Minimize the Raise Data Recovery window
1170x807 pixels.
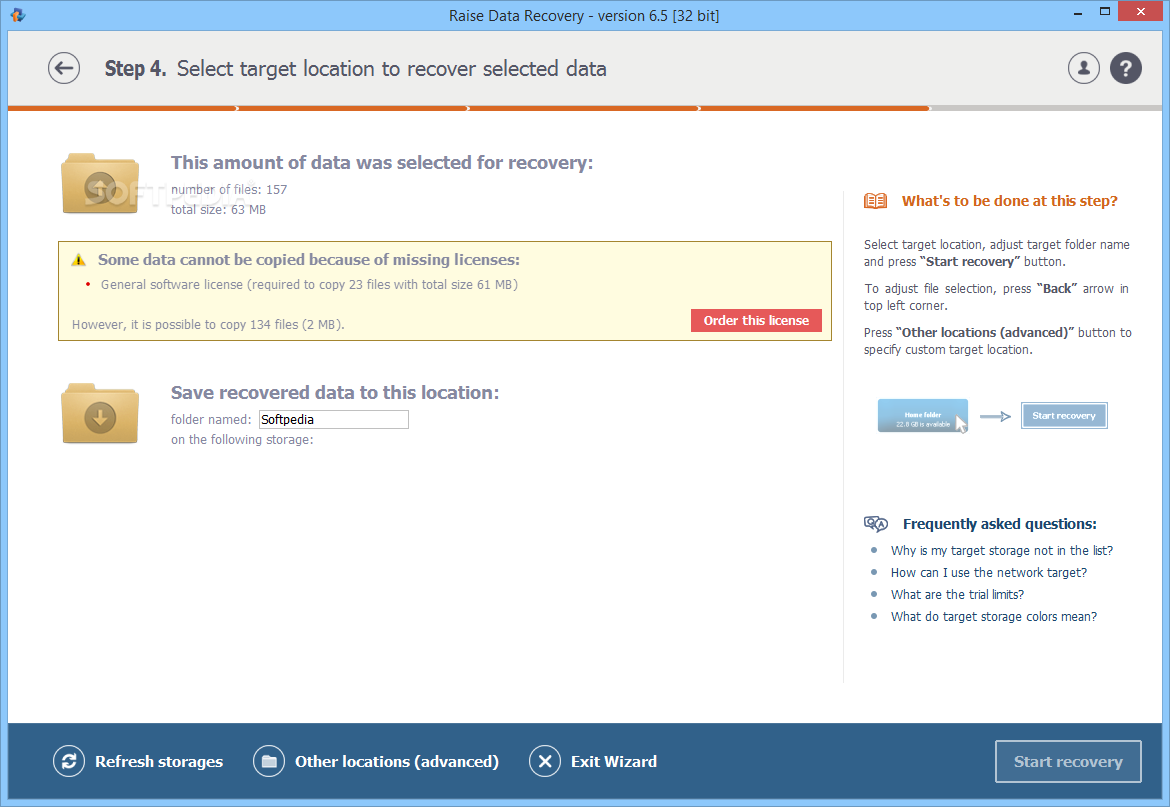[x=1078, y=13]
